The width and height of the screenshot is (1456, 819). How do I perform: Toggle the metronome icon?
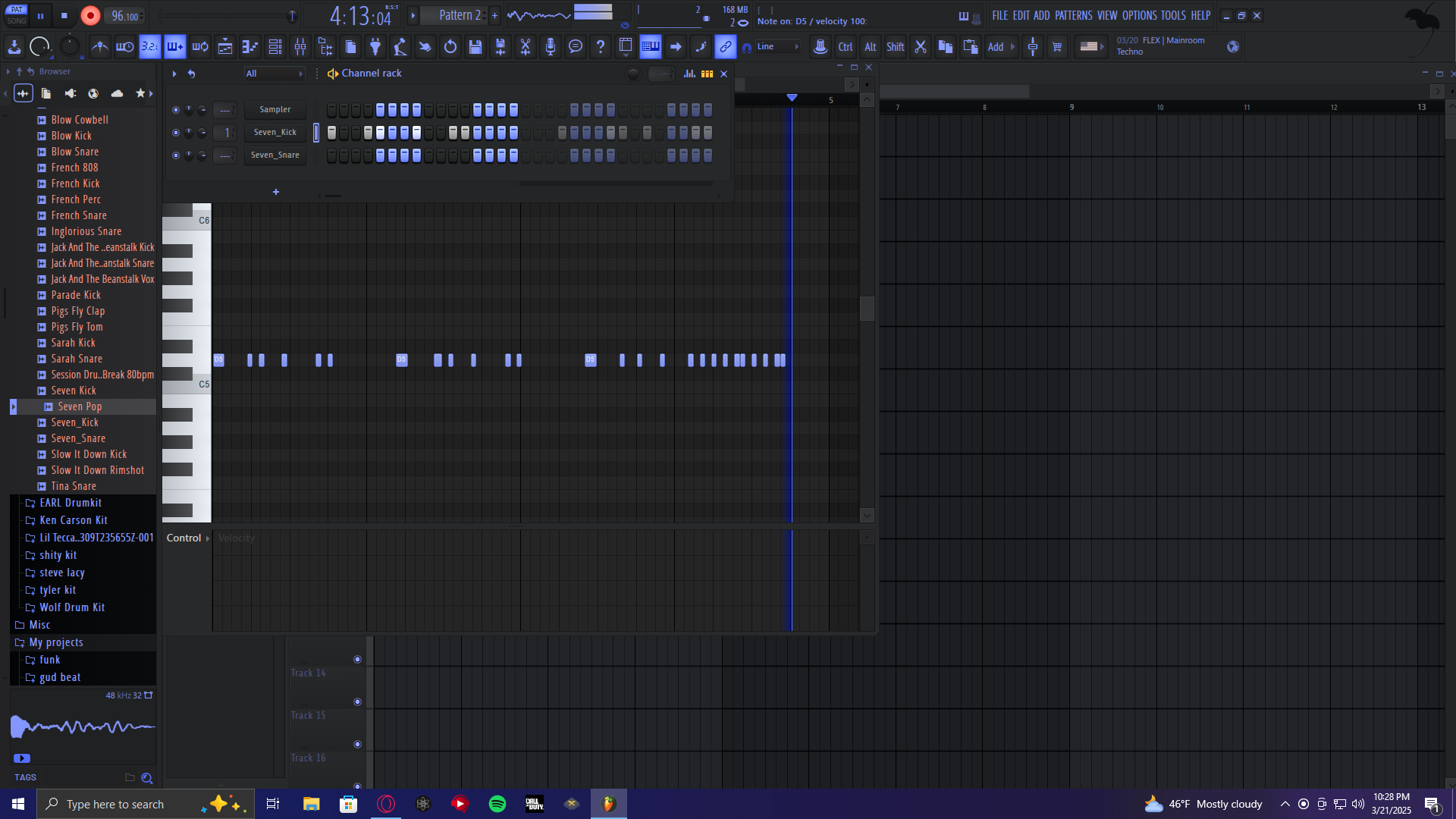(99, 47)
